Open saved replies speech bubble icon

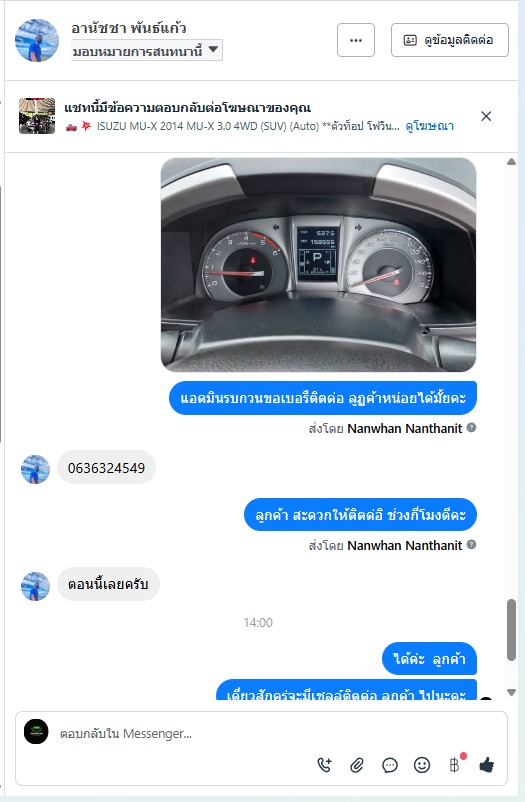coord(390,765)
